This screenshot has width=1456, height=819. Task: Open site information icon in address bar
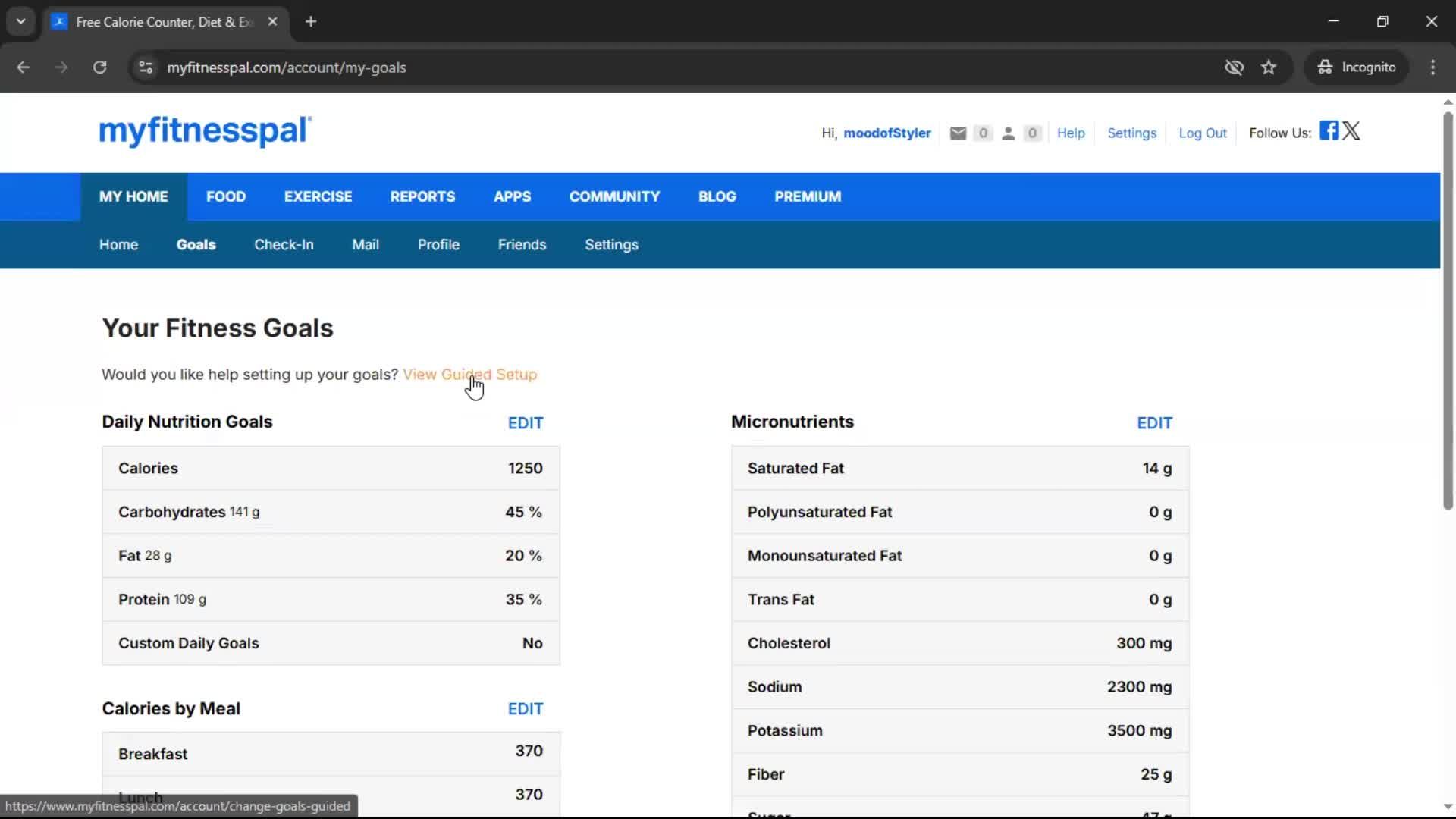(146, 67)
